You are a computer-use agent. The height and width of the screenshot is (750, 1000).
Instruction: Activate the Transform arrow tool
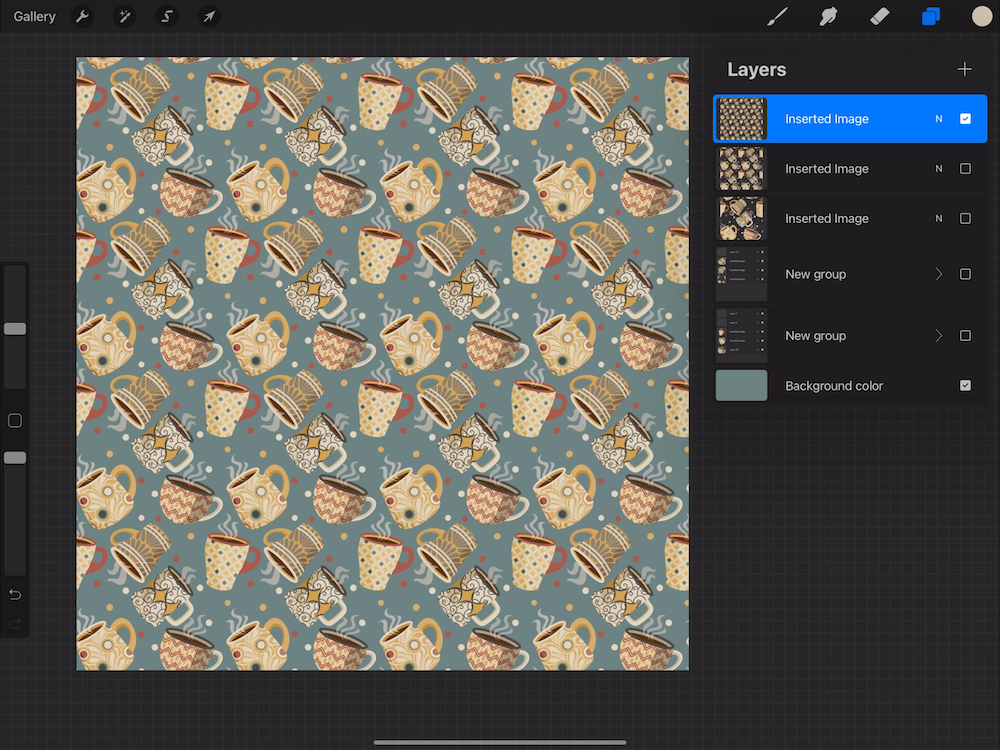pos(209,17)
